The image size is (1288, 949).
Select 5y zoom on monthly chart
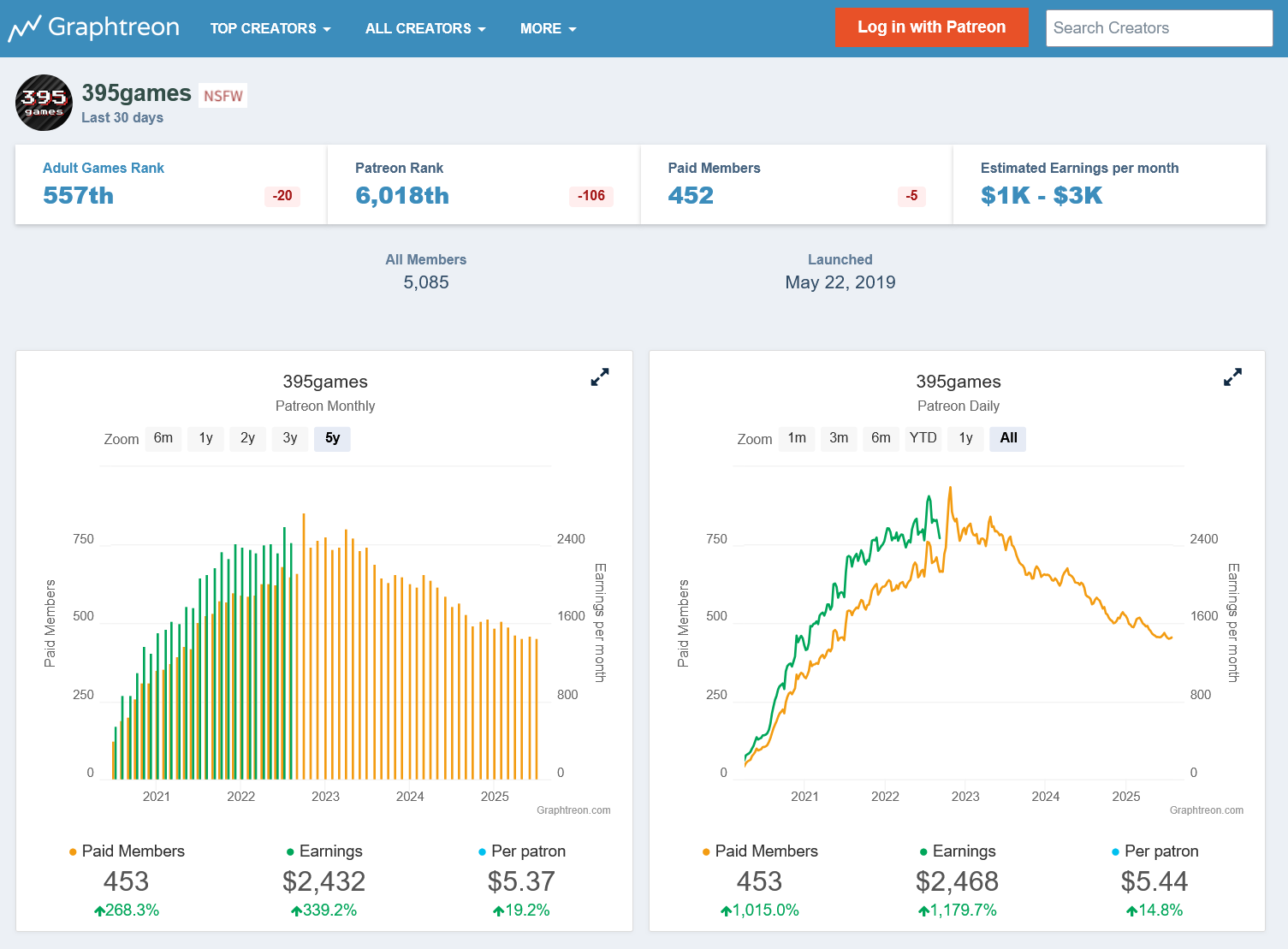pos(332,438)
